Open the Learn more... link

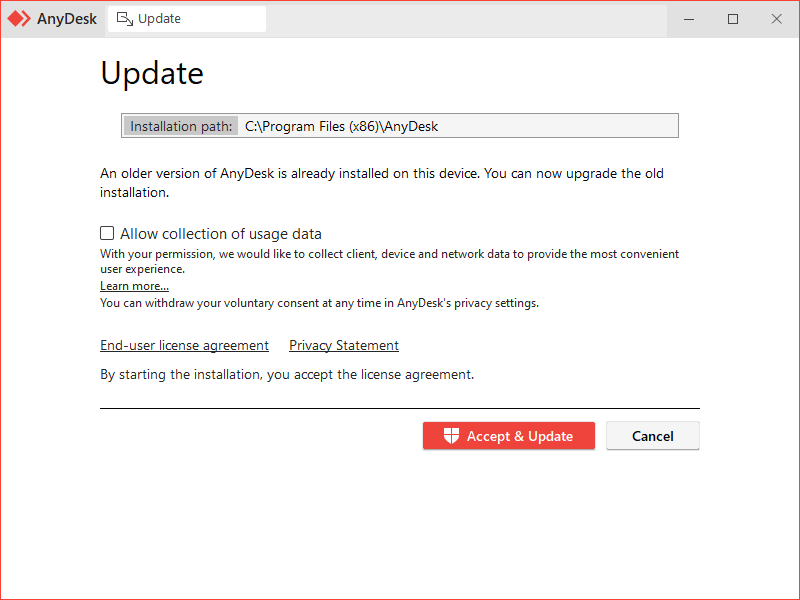pyautogui.click(x=134, y=286)
